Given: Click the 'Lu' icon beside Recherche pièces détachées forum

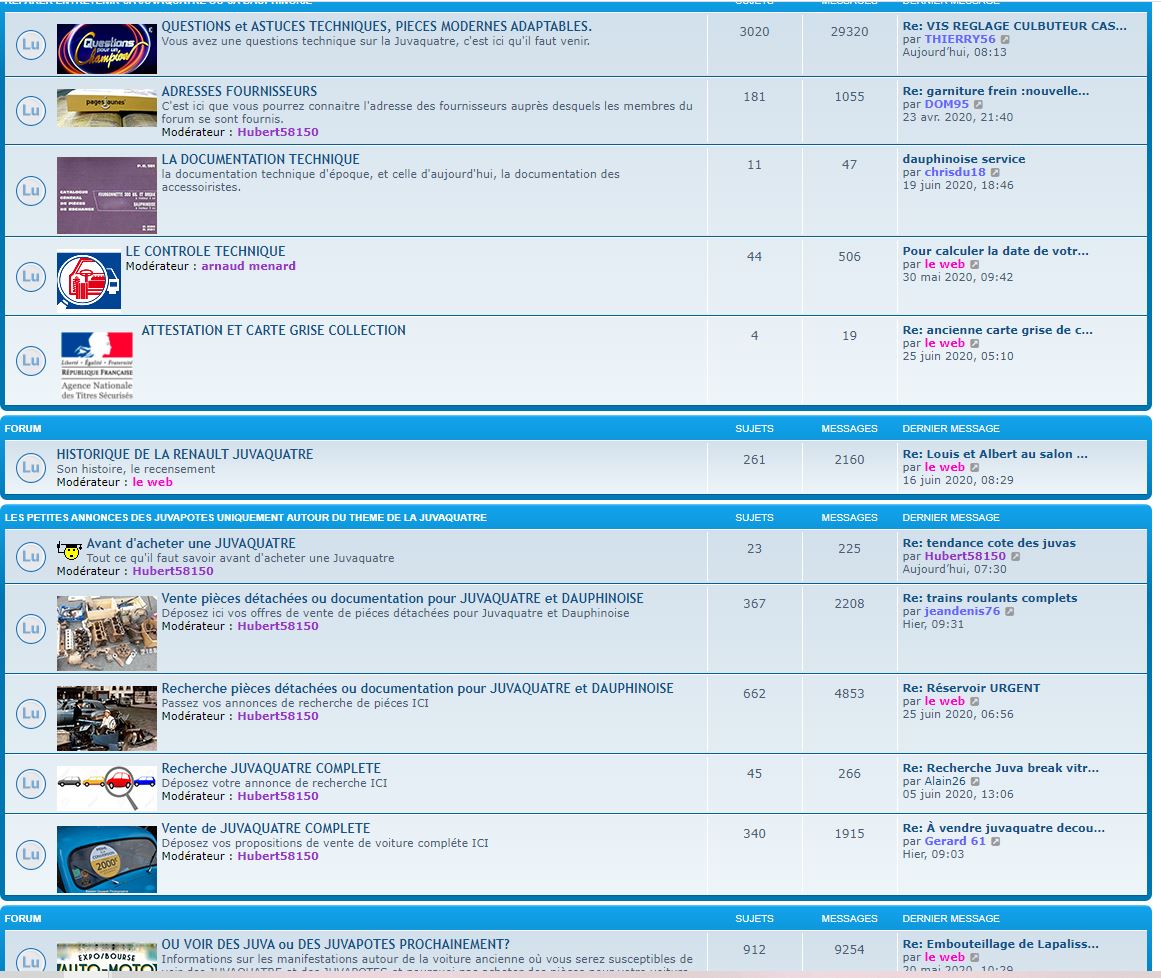Looking at the screenshot, I should 31,713.
